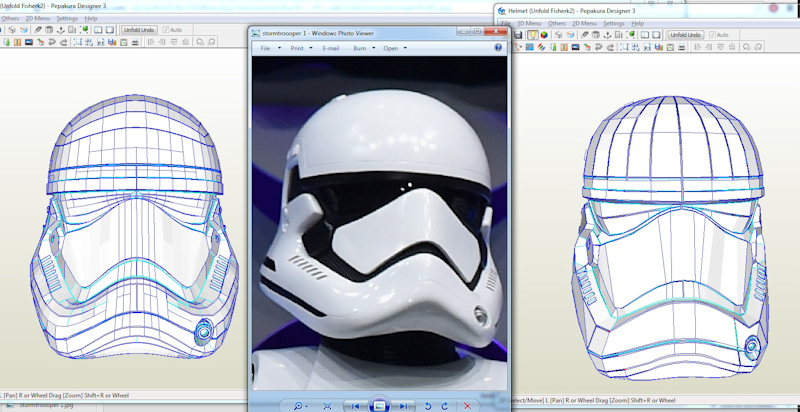Click the redo arrow icon in left Pepakura toolbar
The height and width of the screenshot is (412, 800).
pos(64,42)
